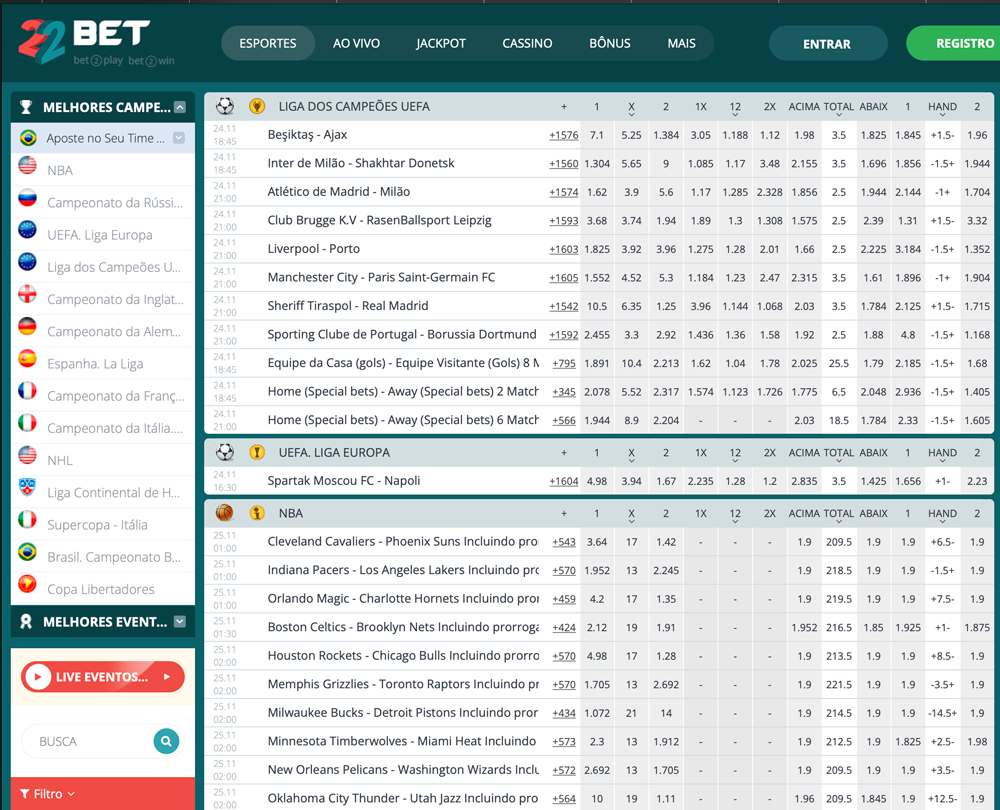
Task: Choose the France flag icon for Campeonato da França
Action: [27, 391]
